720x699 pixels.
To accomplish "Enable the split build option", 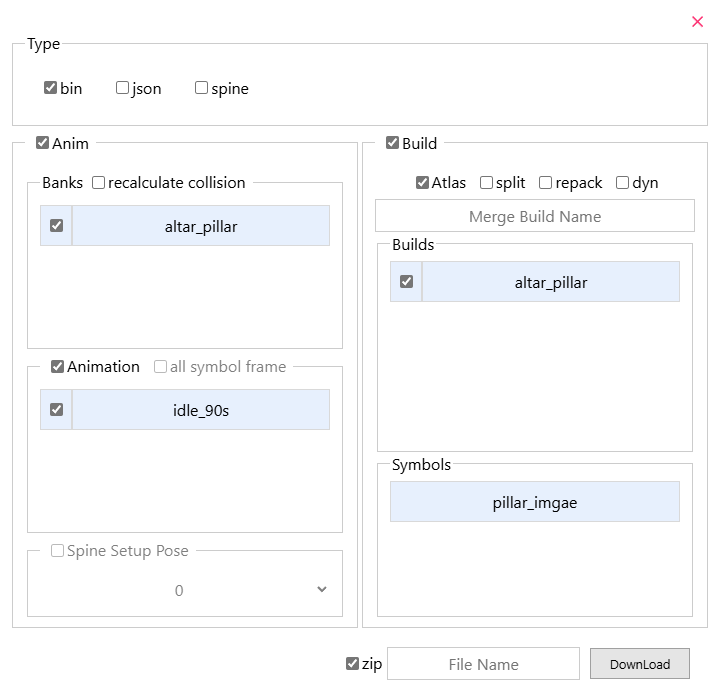I will point(486,183).
